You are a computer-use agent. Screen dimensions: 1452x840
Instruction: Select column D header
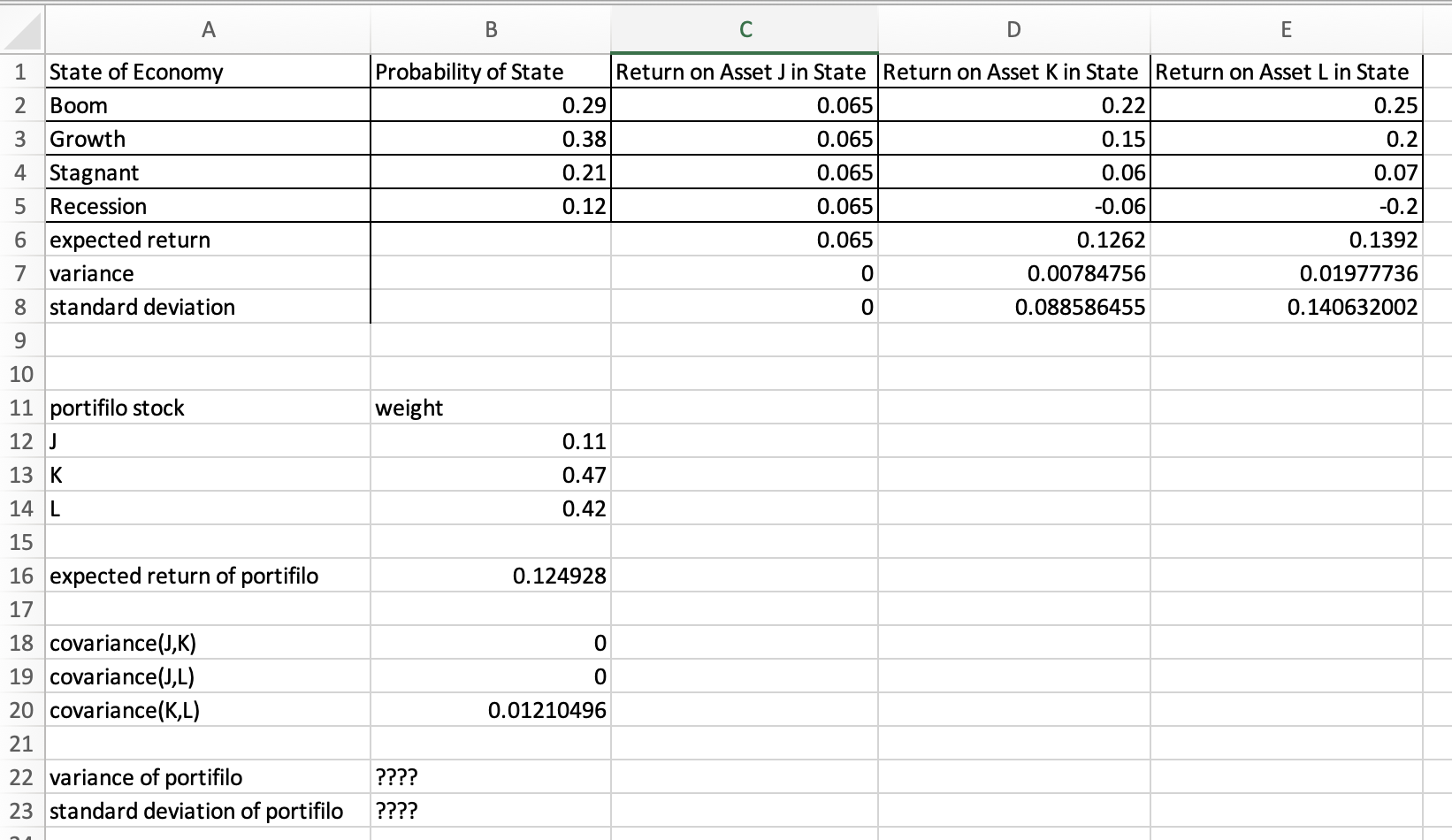tap(1013, 29)
